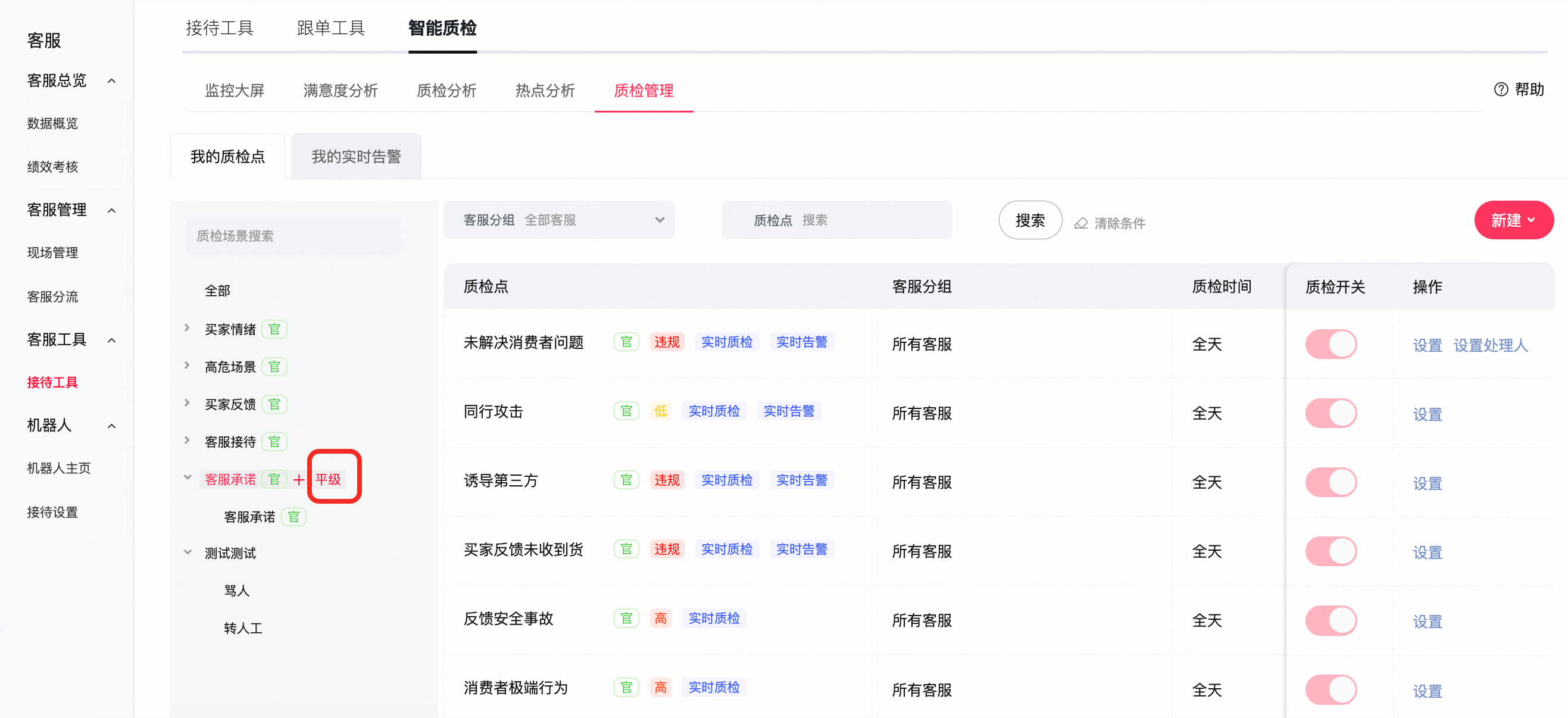The width and height of the screenshot is (1568, 718).
Task: Open the 热点分析 tab
Action: coord(545,90)
